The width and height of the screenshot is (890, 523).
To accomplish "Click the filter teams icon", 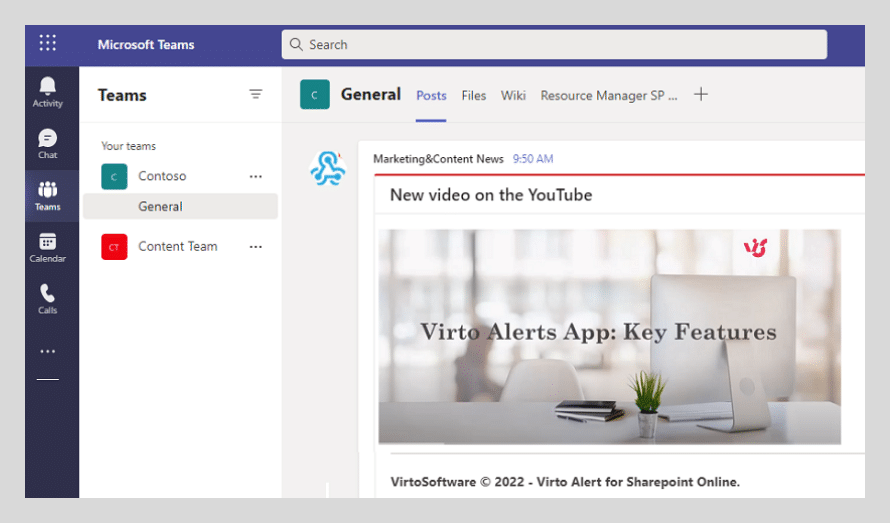I will (256, 94).
